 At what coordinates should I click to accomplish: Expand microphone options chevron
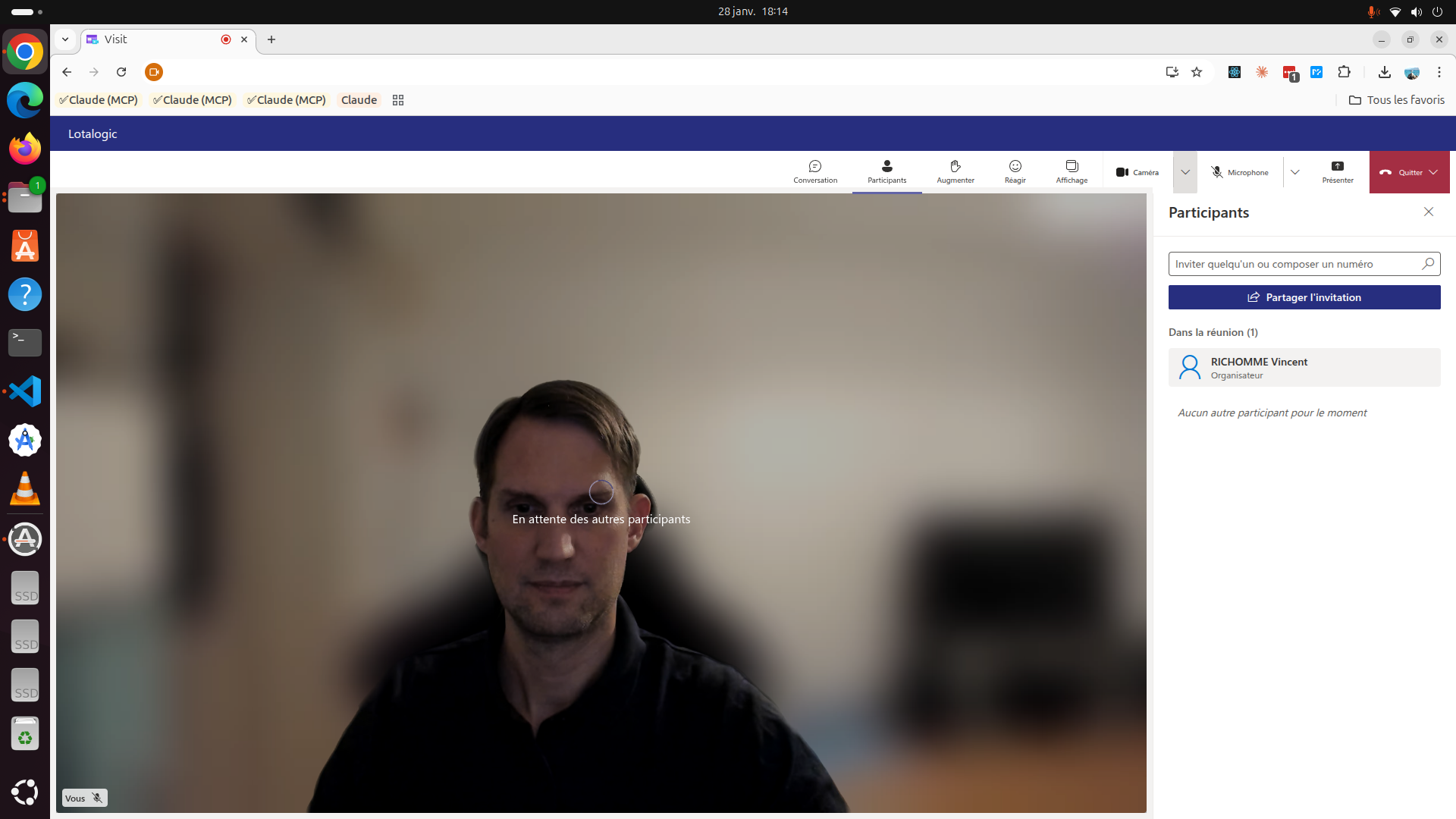(x=1295, y=172)
